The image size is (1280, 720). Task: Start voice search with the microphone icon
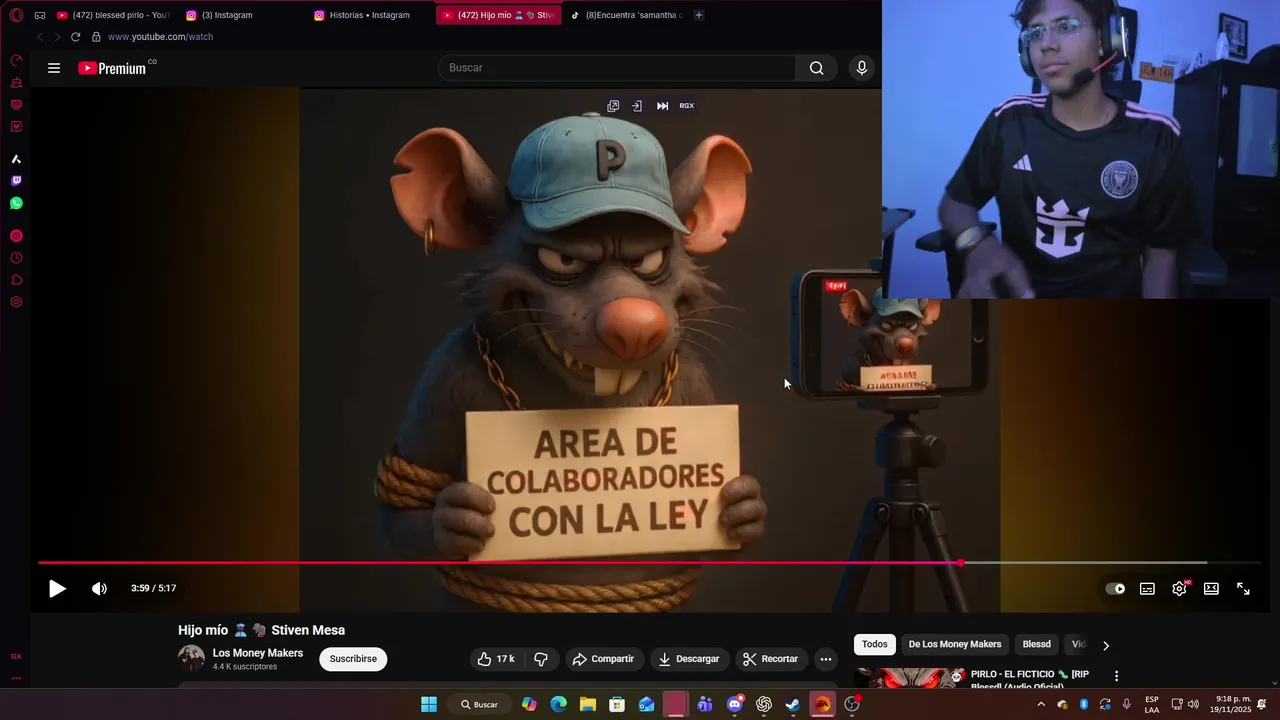point(862,68)
